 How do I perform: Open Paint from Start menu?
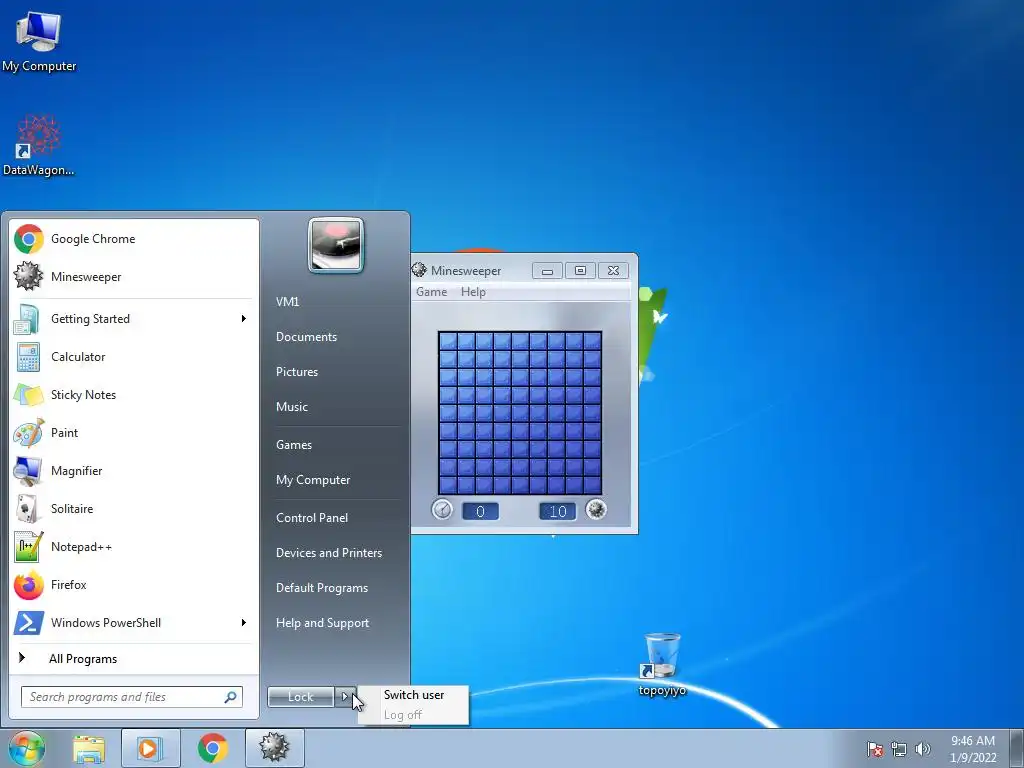tap(134, 432)
